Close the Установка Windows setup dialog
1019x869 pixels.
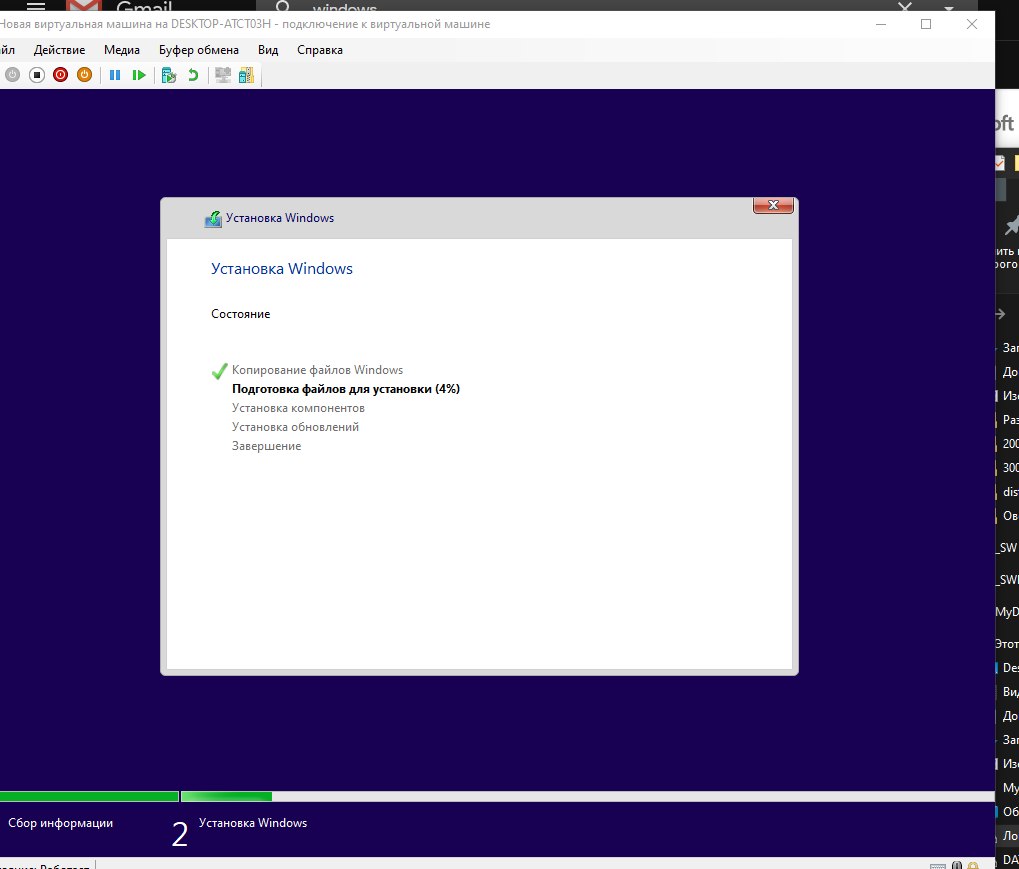pos(773,205)
